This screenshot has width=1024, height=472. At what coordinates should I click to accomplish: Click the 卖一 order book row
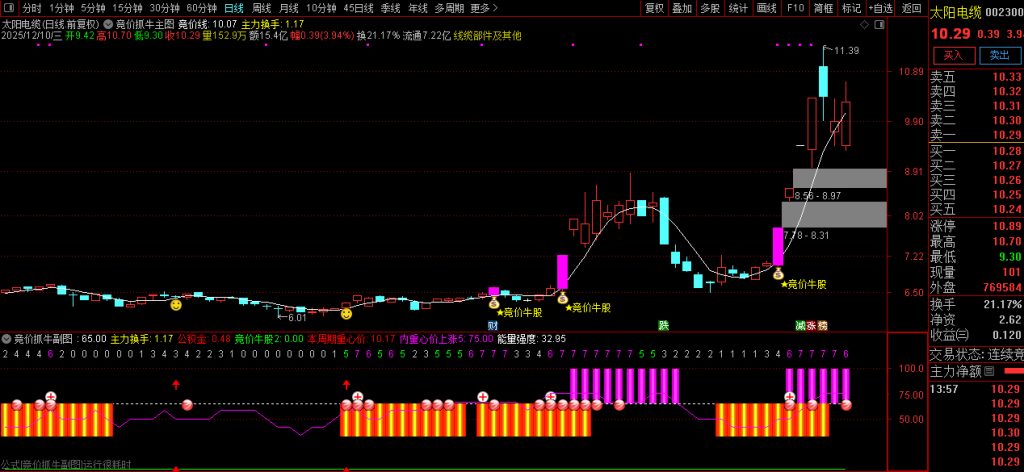[x=976, y=134]
